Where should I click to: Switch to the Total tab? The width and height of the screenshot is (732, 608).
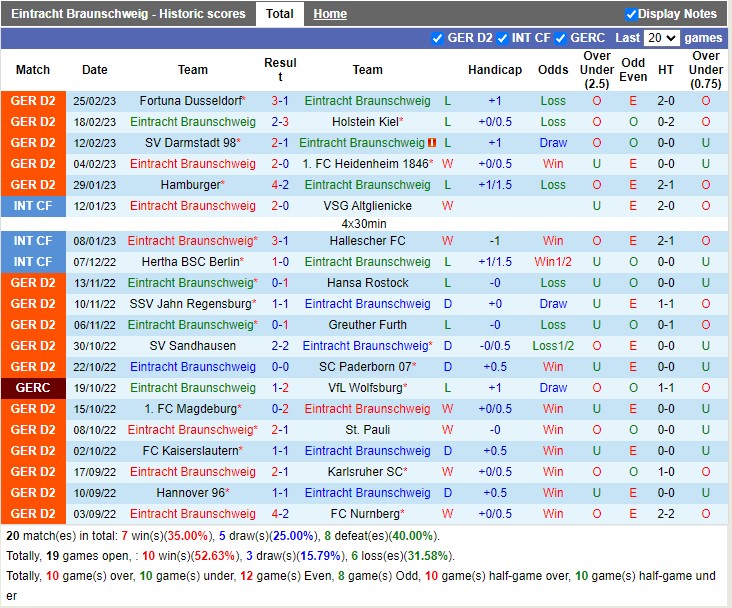point(280,14)
